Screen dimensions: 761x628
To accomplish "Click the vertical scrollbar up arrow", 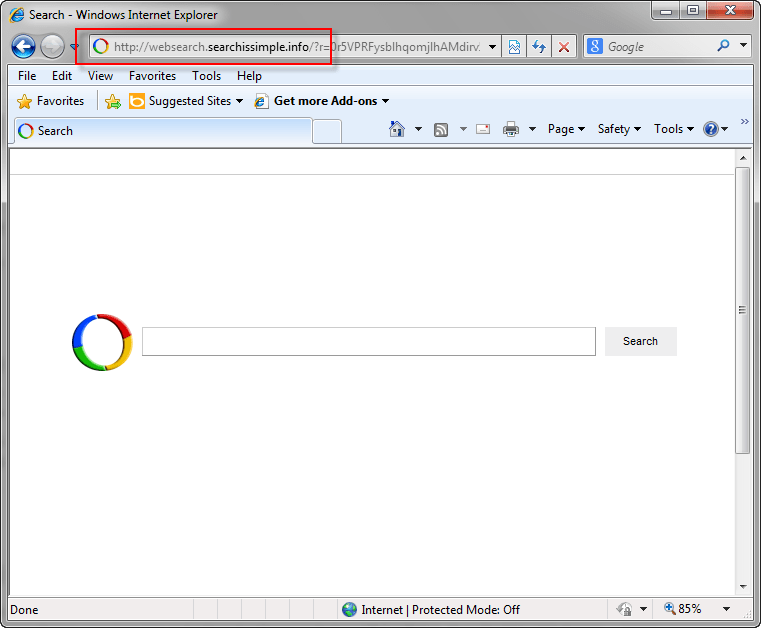I will (x=743, y=158).
